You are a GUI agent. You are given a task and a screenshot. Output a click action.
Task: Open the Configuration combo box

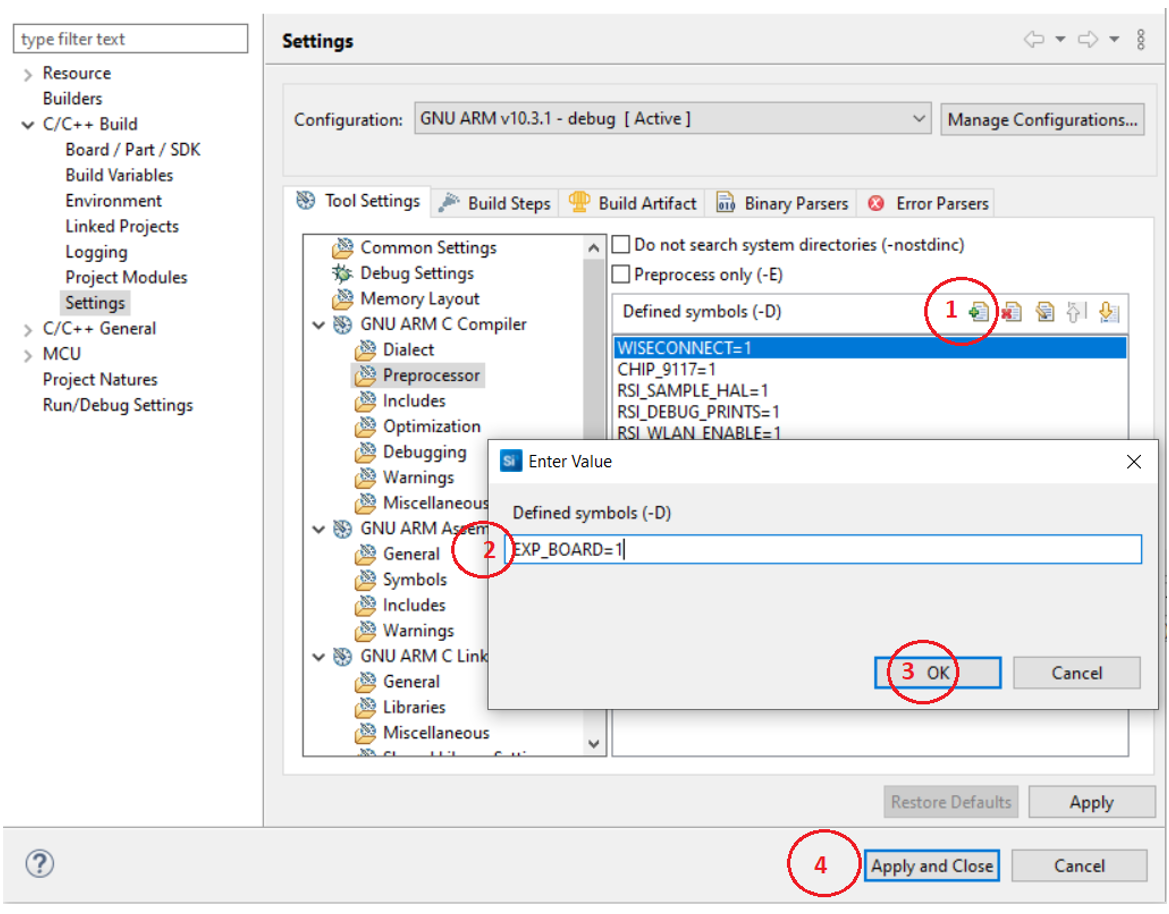coord(919,119)
